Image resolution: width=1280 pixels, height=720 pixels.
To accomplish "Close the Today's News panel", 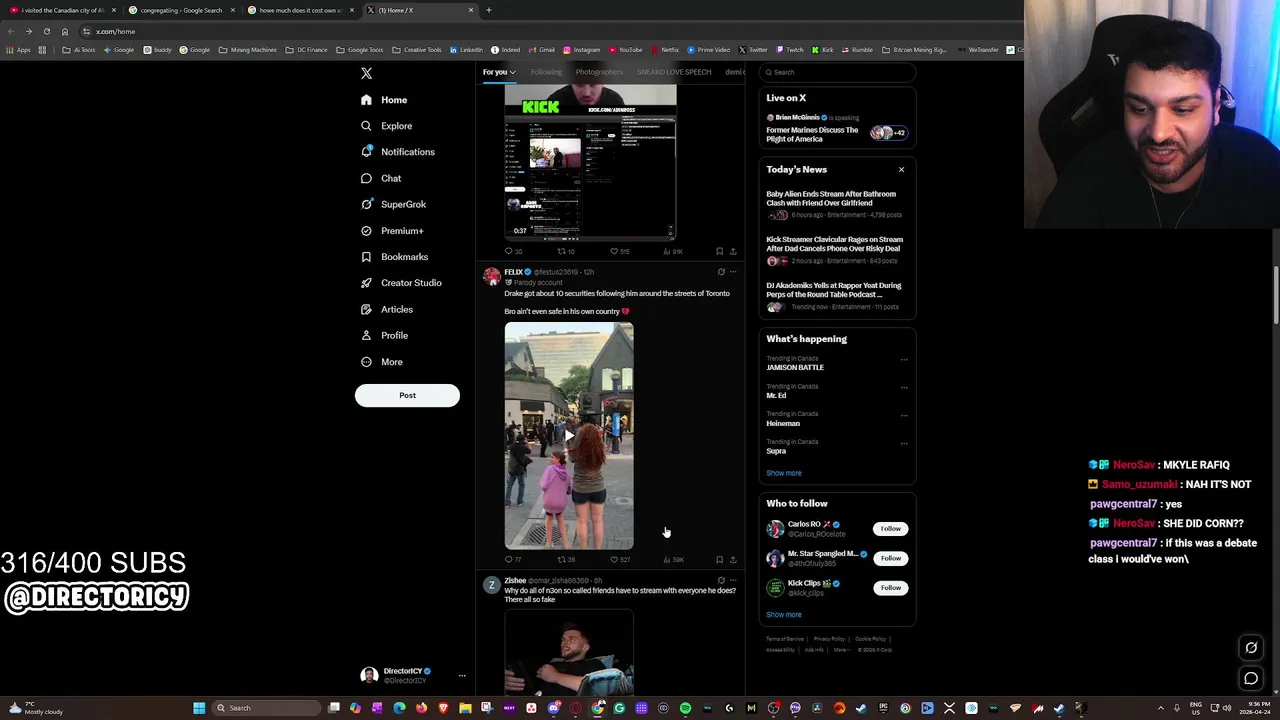I will click(901, 169).
